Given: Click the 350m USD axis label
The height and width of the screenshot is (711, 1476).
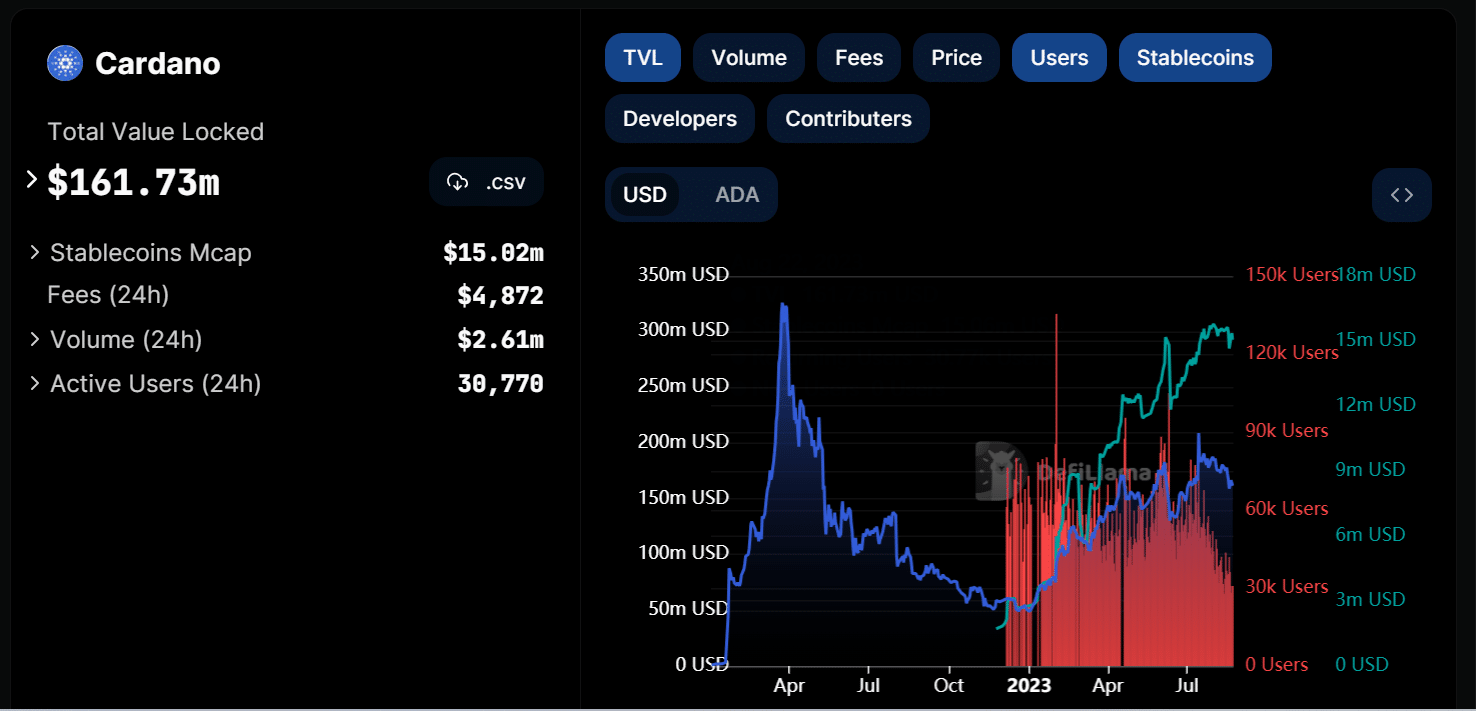Looking at the screenshot, I should (x=683, y=274).
